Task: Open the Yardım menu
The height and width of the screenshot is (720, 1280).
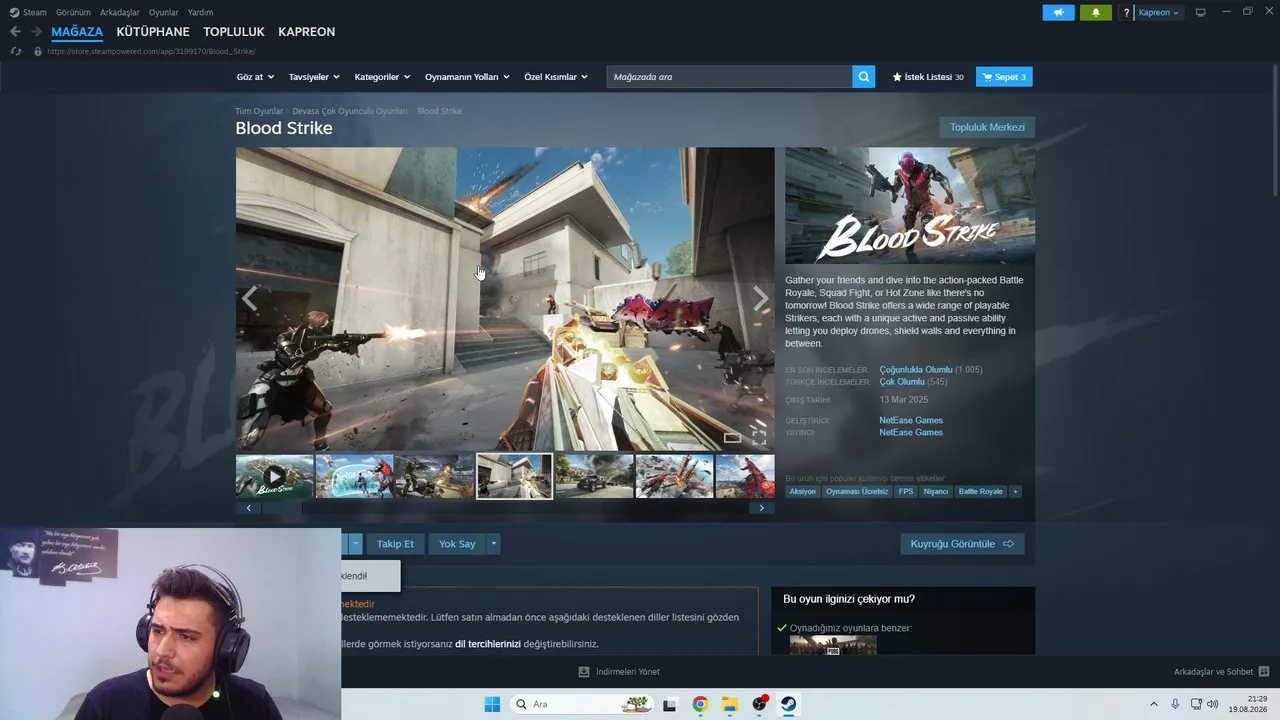Action: click(200, 12)
